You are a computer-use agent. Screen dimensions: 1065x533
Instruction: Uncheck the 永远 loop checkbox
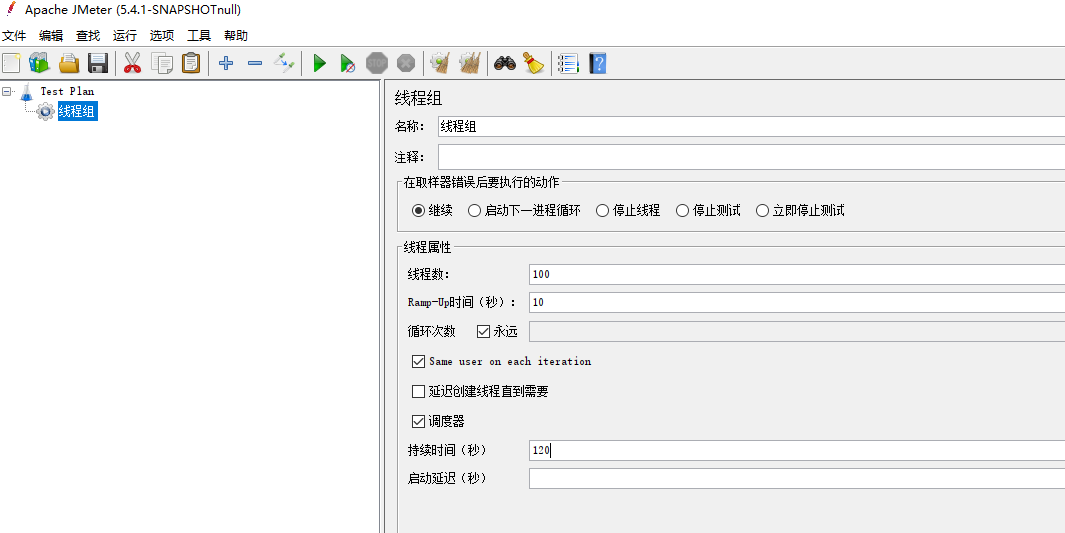[x=484, y=332]
